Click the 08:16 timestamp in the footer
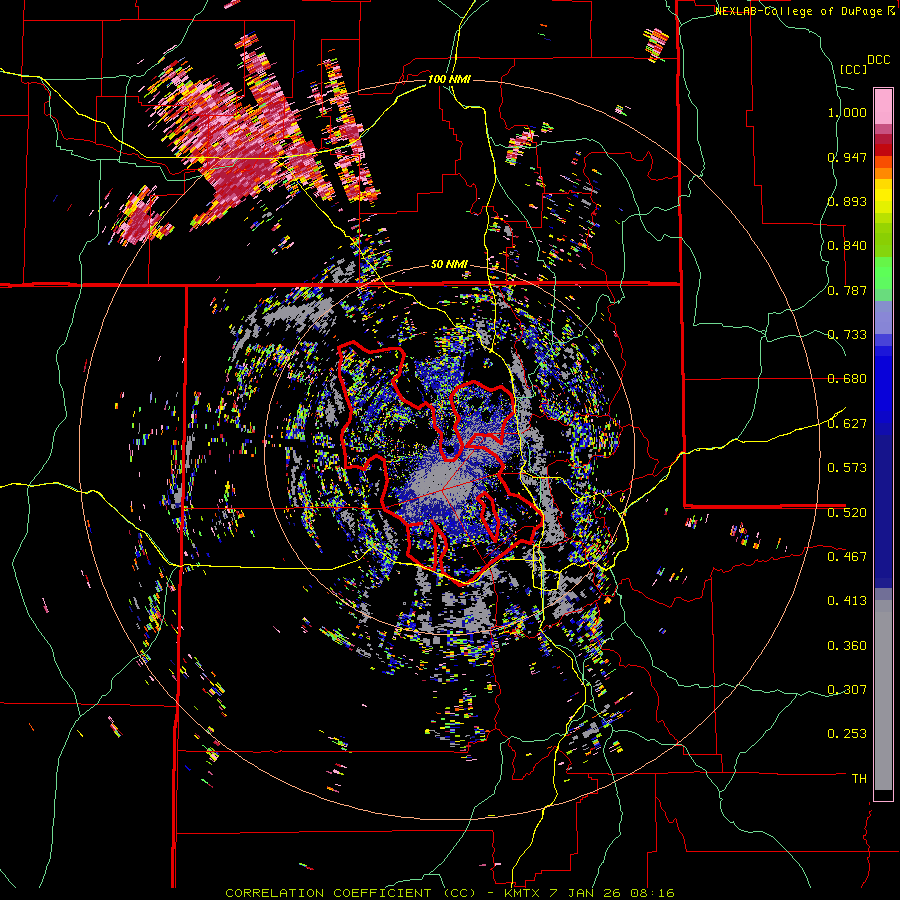The height and width of the screenshot is (900, 900). tap(654, 893)
